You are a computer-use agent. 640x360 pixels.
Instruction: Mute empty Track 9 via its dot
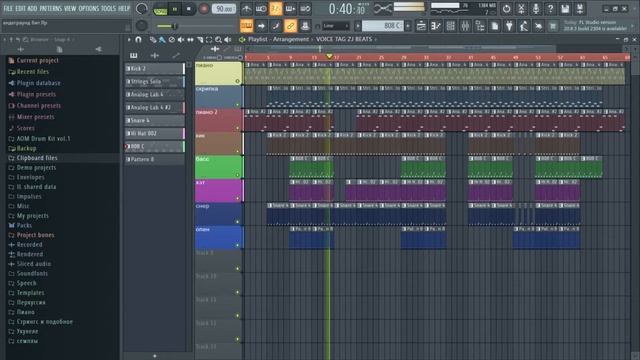tap(238, 269)
